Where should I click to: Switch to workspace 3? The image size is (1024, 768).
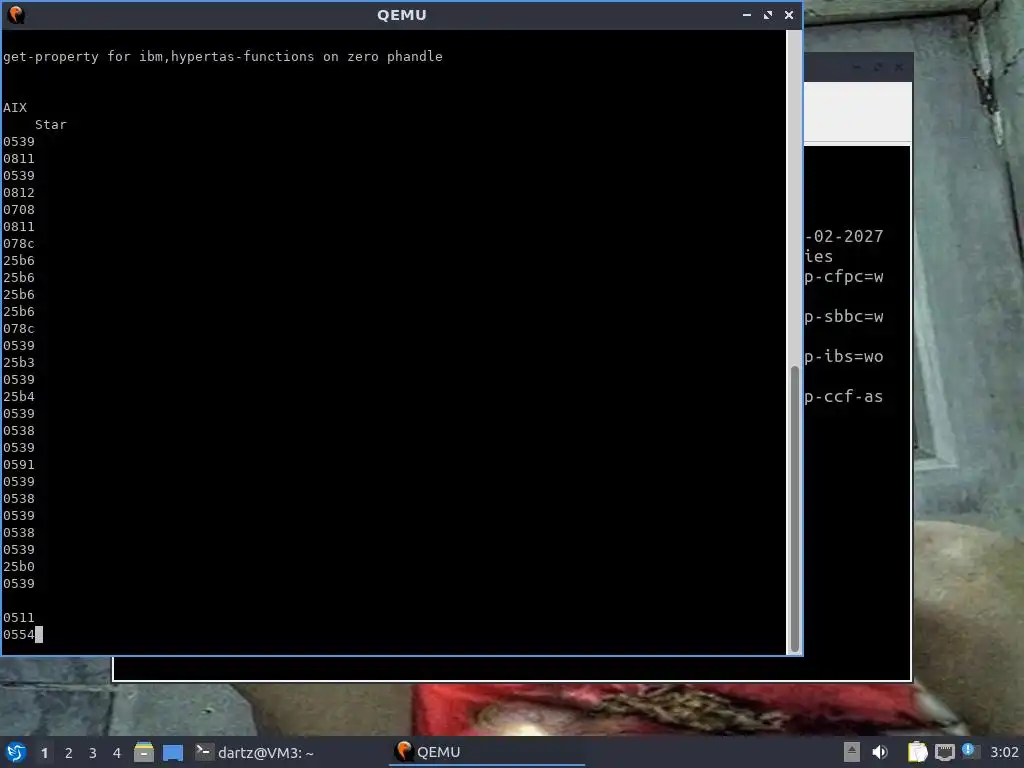click(x=93, y=753)
